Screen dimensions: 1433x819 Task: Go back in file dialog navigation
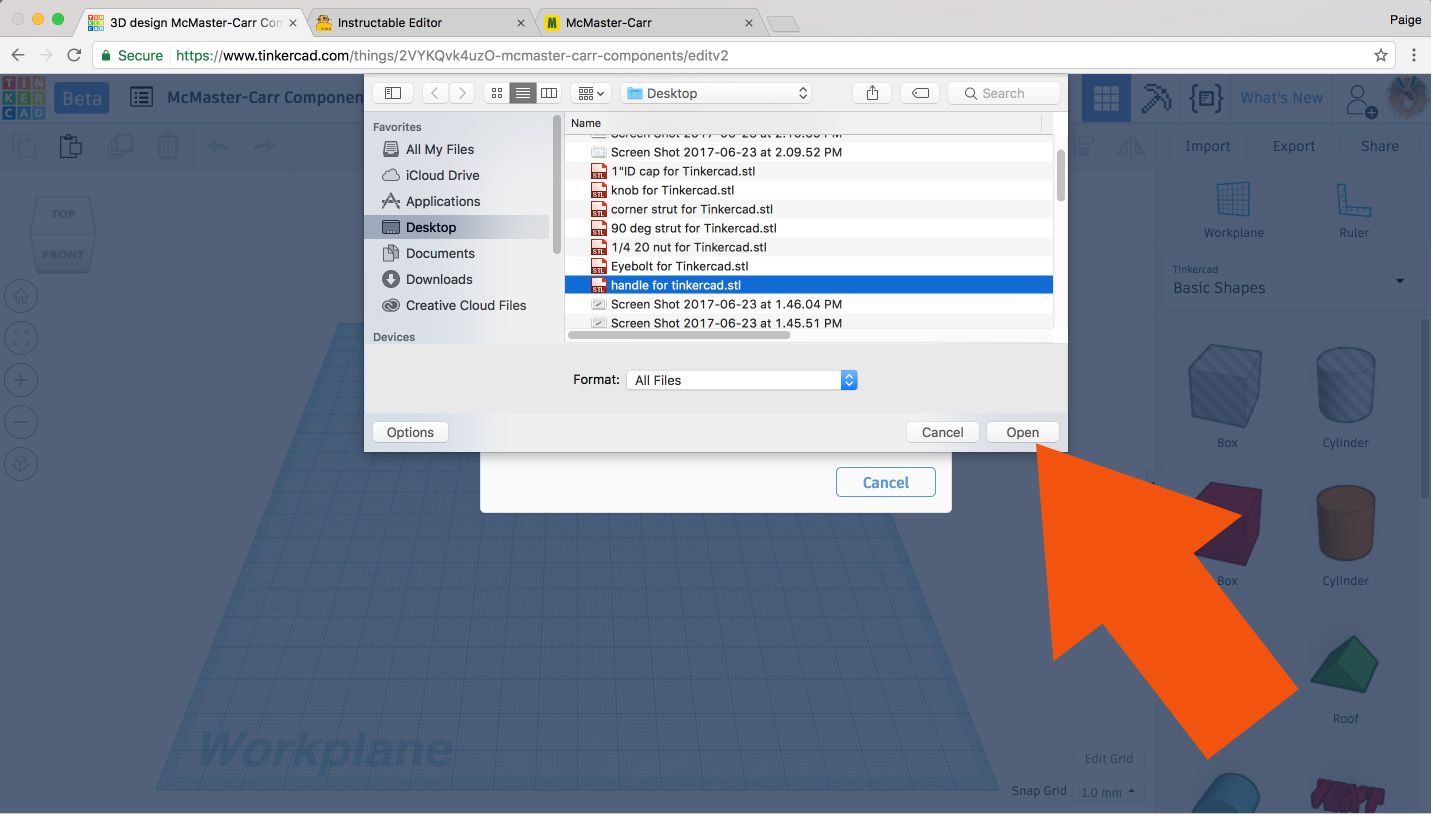[x=435, y=93]
